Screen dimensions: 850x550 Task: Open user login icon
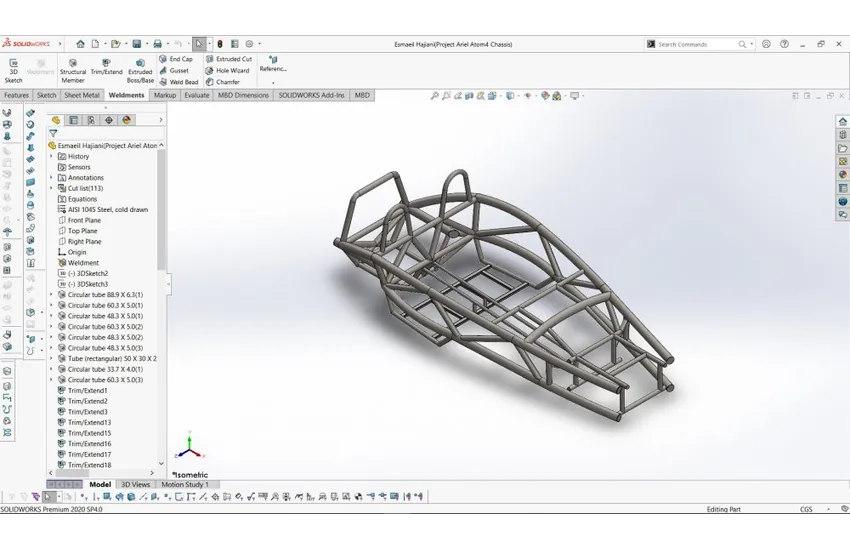pyautogui.click(x=766, y=44)
